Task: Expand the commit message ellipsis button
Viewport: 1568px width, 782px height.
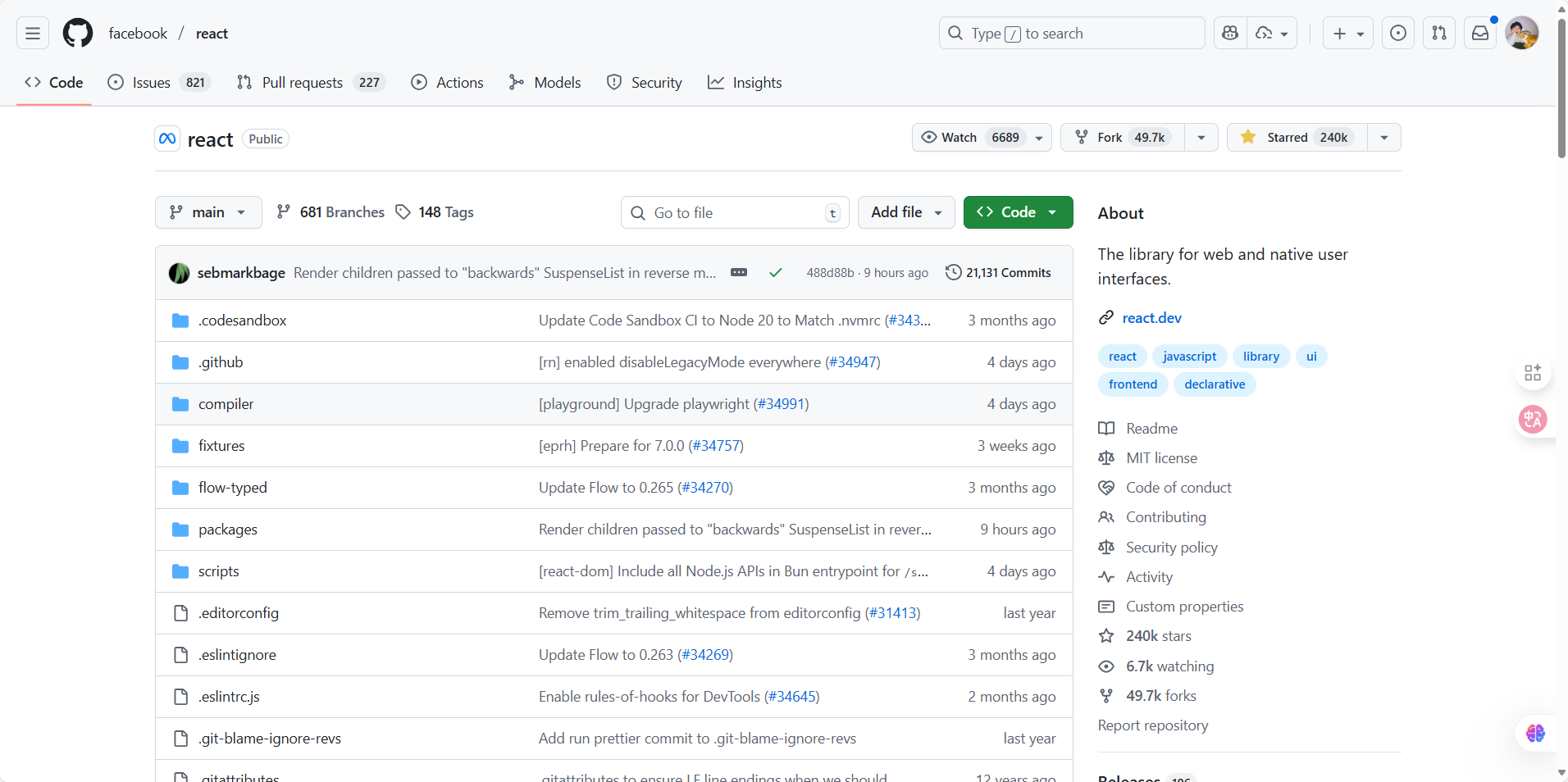Action: click(739, 272)
